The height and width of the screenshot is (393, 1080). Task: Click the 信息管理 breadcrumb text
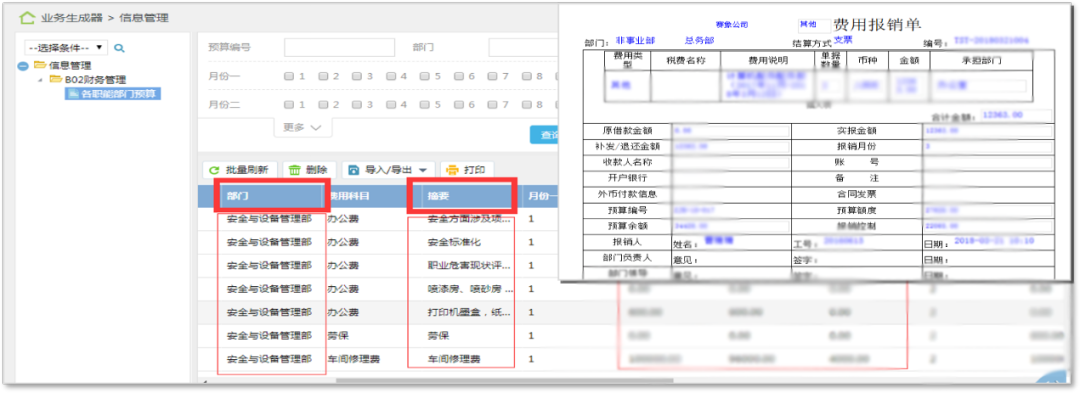point(143,17)
